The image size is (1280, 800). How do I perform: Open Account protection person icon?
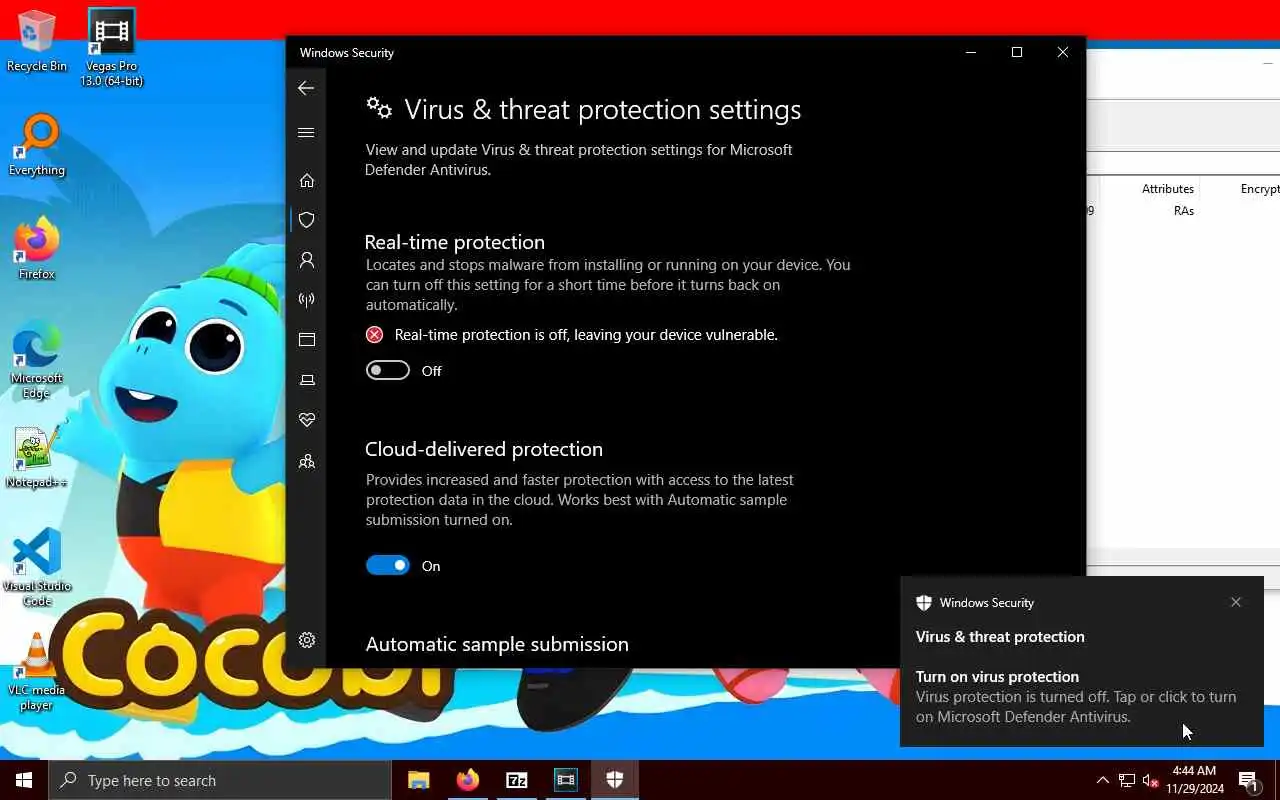307,260
